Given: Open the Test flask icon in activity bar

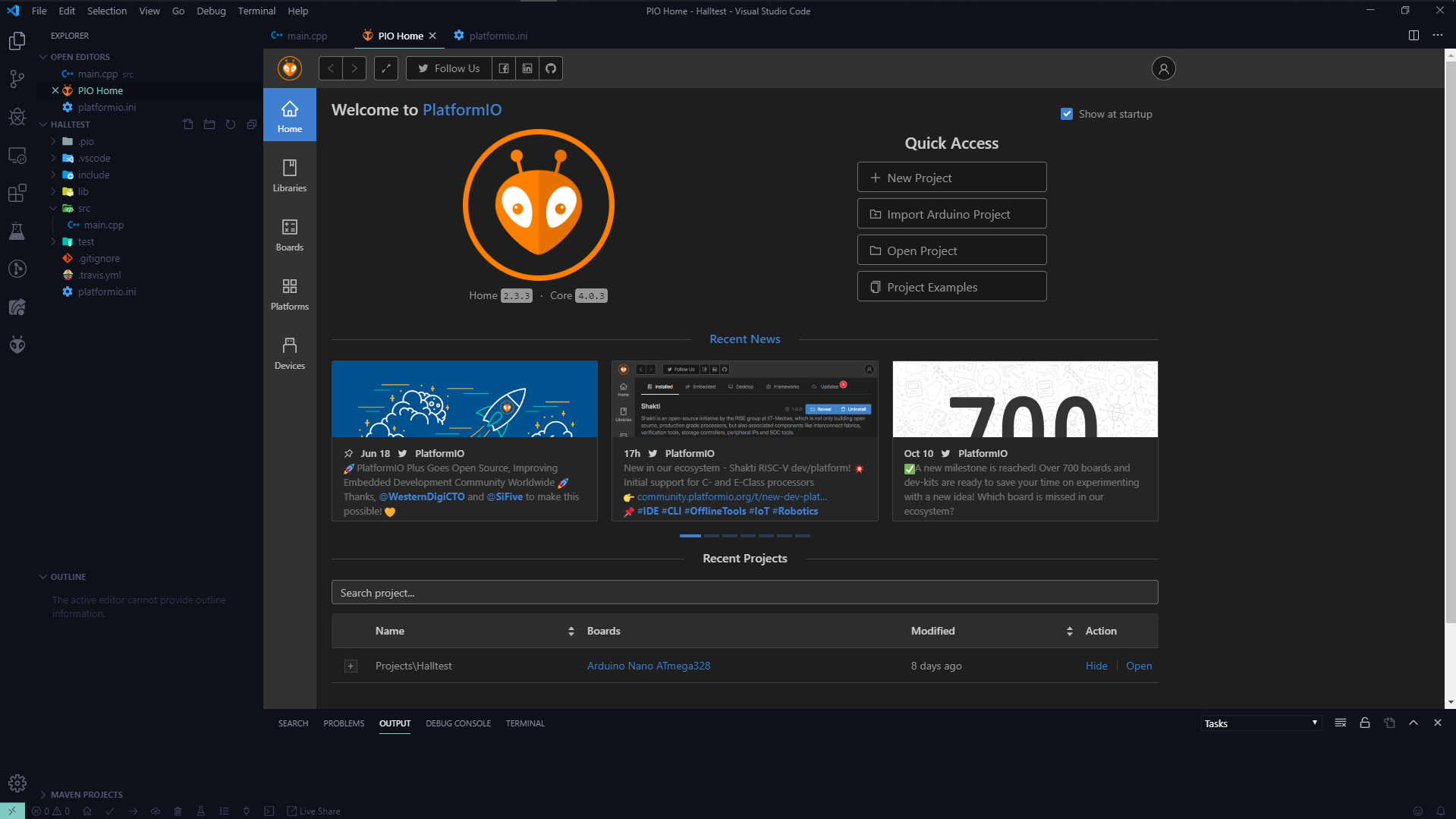Looking at the screenshot, I should tap(17, 231).
